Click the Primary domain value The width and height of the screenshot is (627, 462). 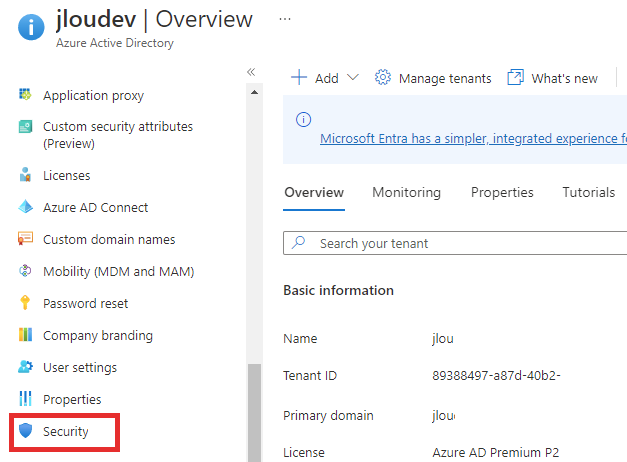point(443,415)
